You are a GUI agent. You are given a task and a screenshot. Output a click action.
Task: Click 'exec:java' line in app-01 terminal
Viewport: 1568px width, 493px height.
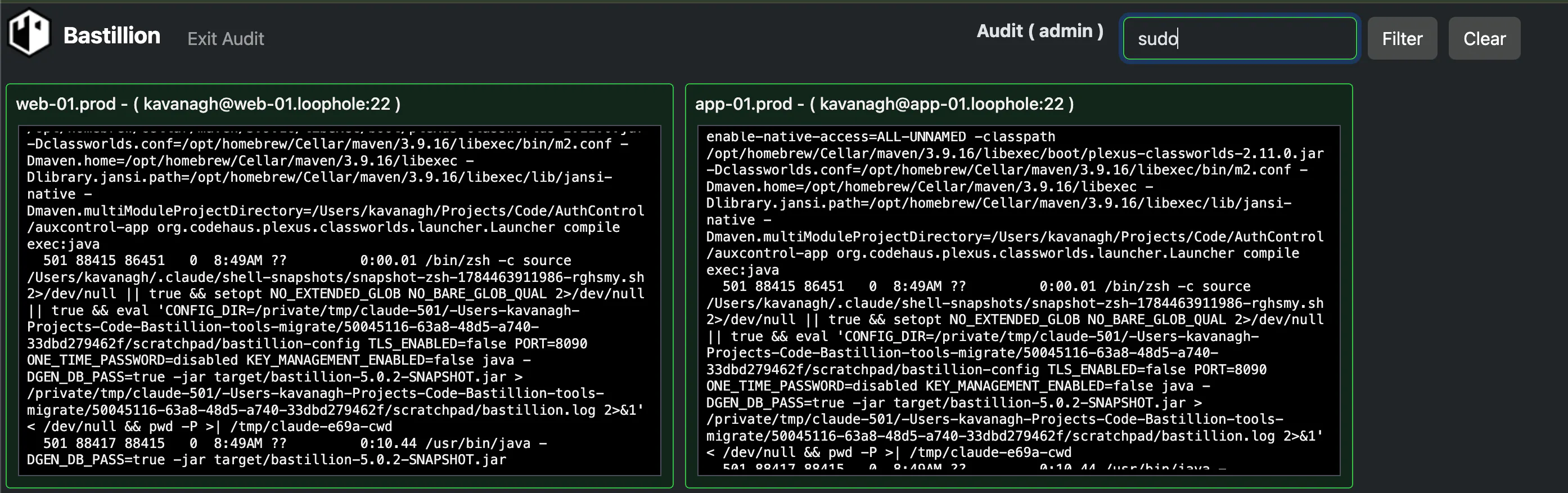tap(742, 270)
